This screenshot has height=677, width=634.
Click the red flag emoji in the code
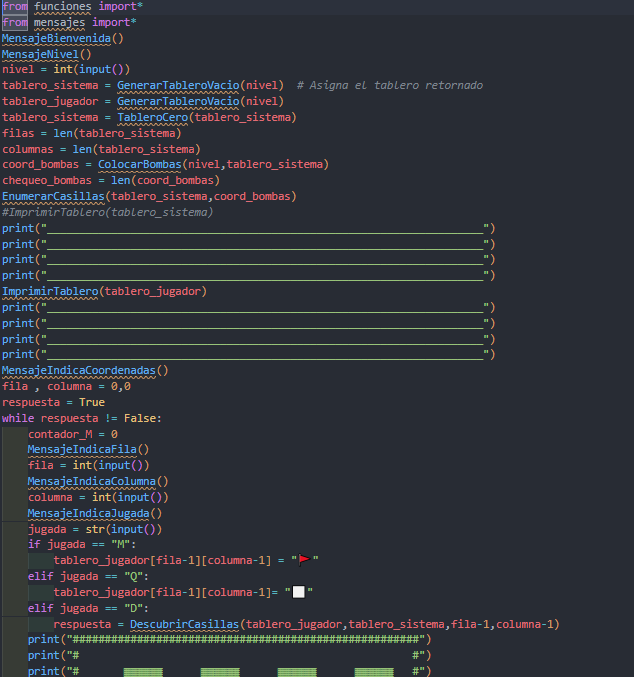(x=304, y=560)
